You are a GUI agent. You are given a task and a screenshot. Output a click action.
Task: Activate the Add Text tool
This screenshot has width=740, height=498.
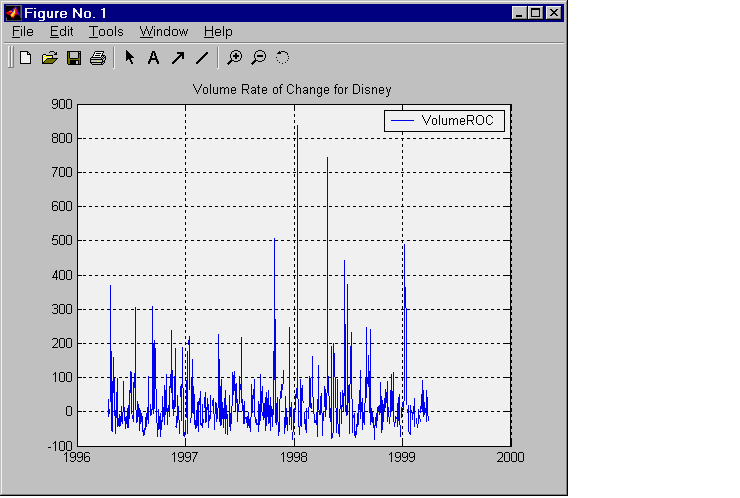pyautogui.click(x=153, y=58)
